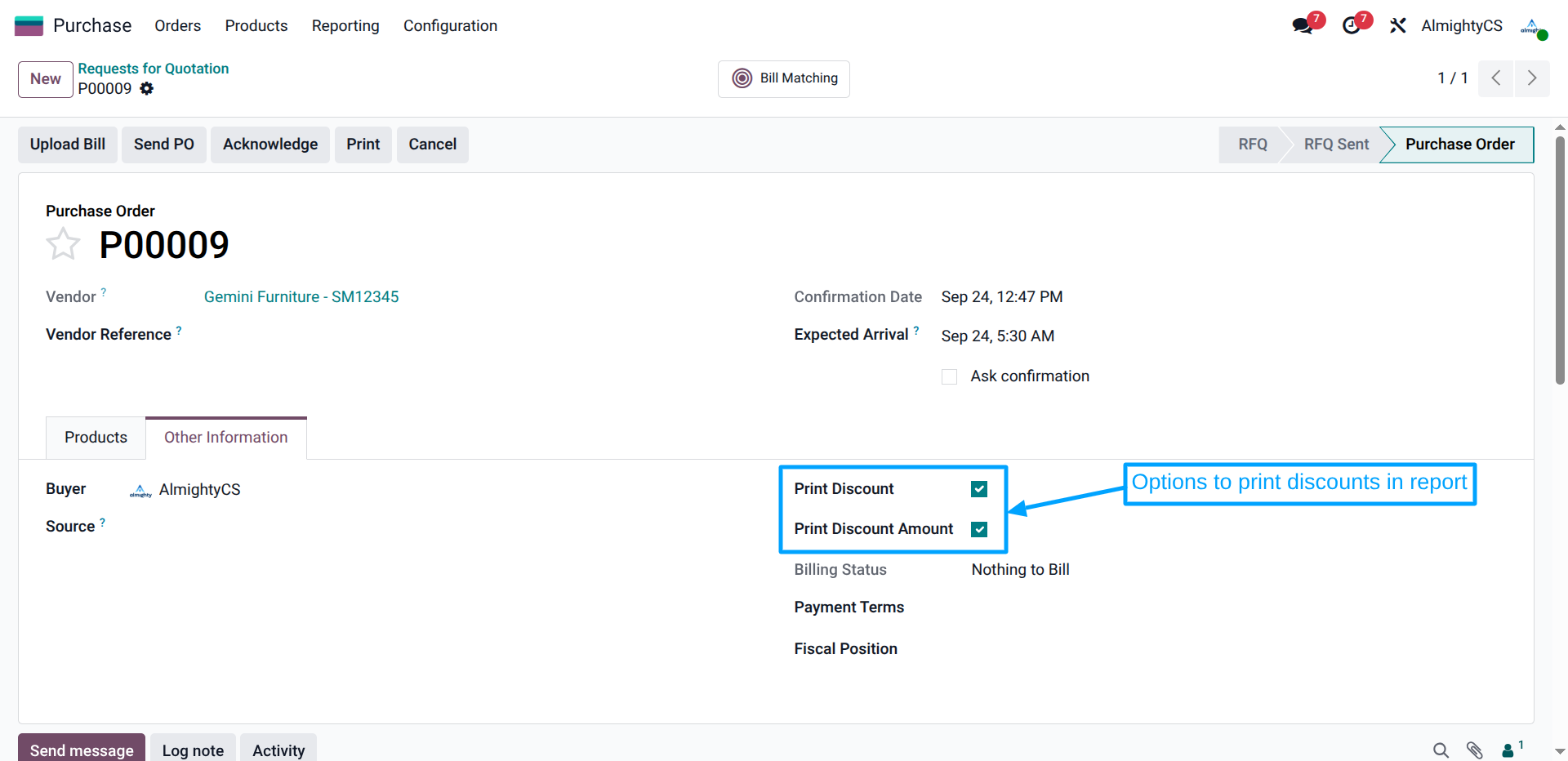Uncheck the Print Discount checkbox

click(979, 489)
